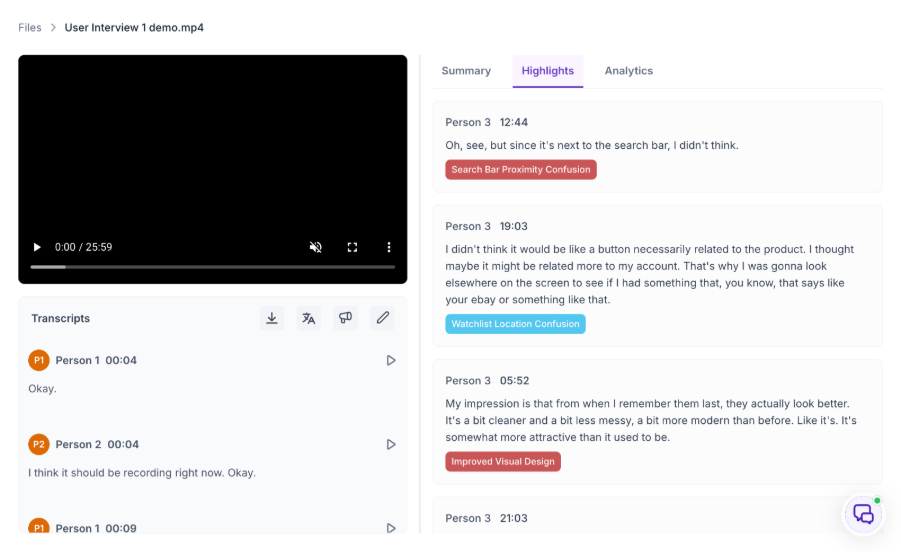Open the chat support widget

(x=863, y=514)
